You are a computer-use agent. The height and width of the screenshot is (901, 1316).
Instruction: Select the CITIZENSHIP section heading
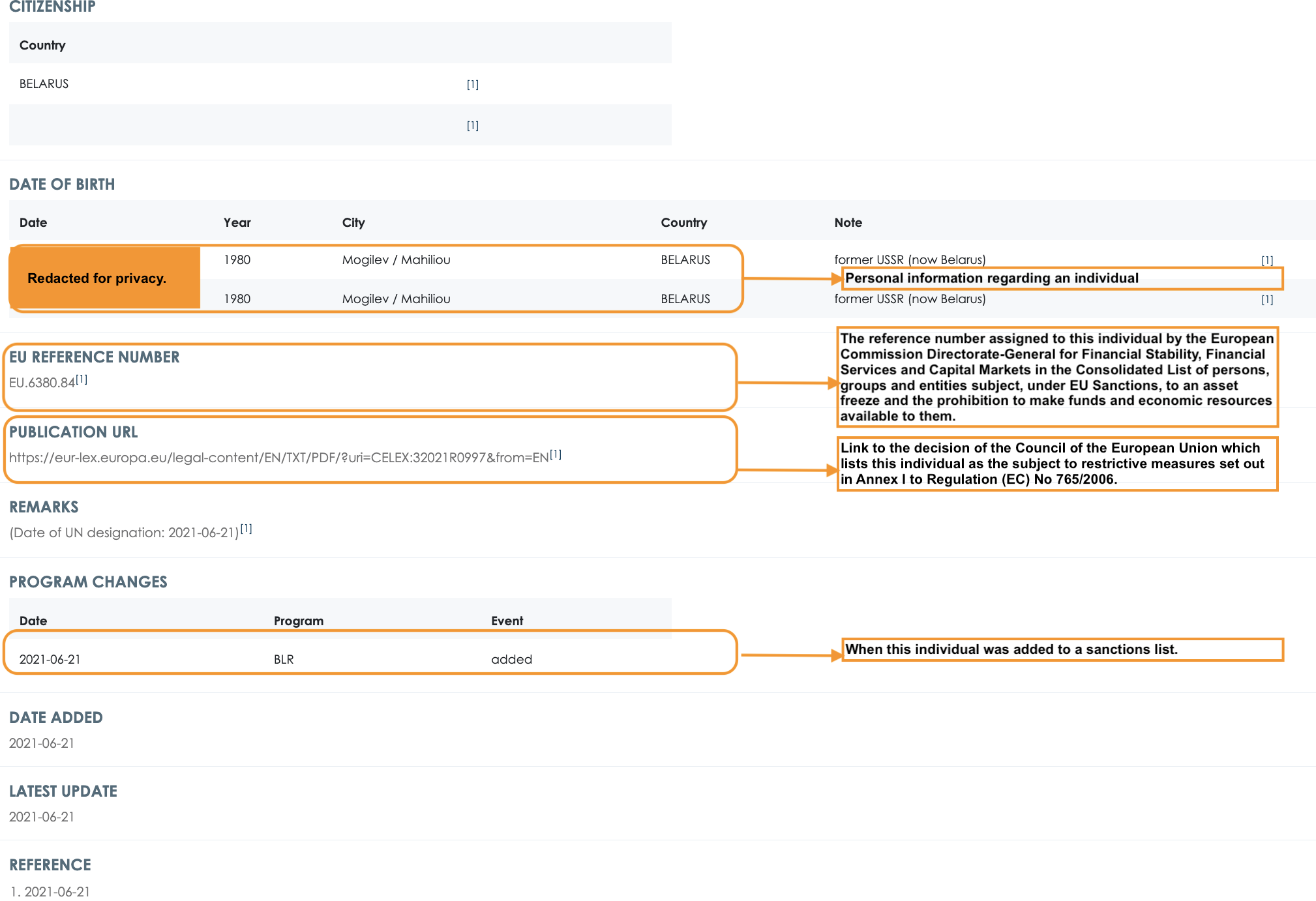(x=52, y=7)
